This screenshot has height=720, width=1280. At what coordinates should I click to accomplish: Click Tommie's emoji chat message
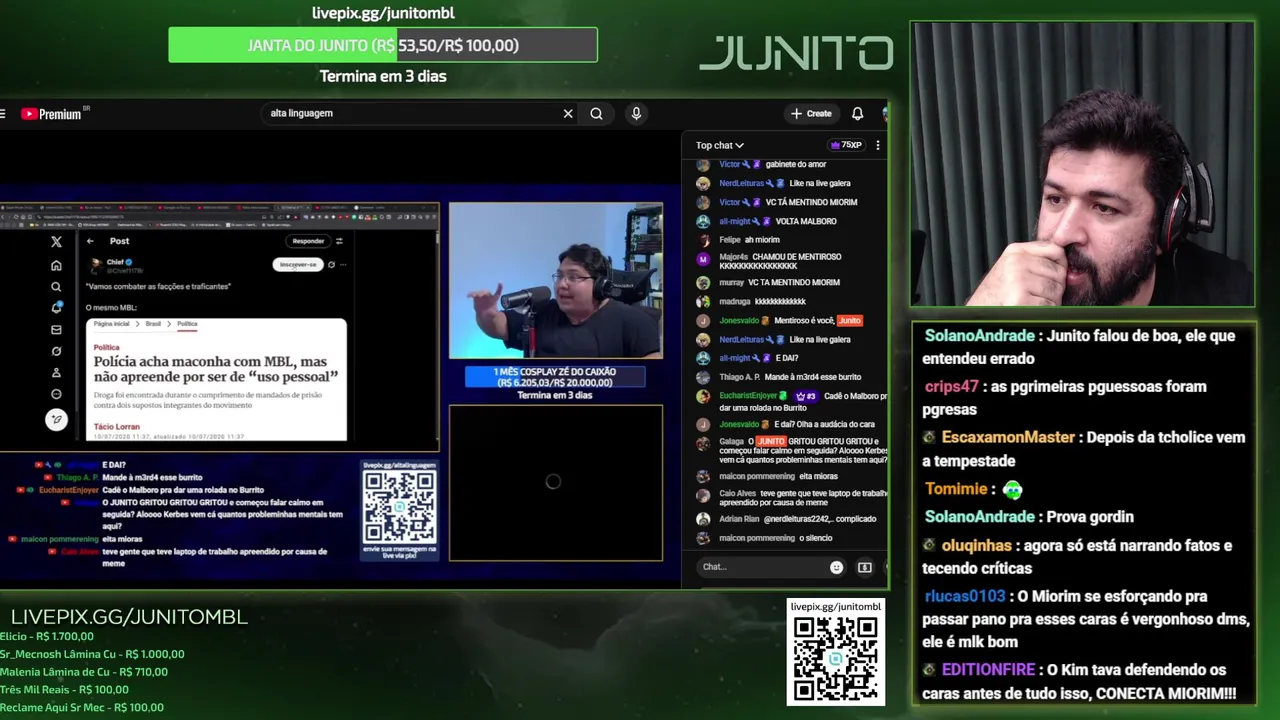1012,489
